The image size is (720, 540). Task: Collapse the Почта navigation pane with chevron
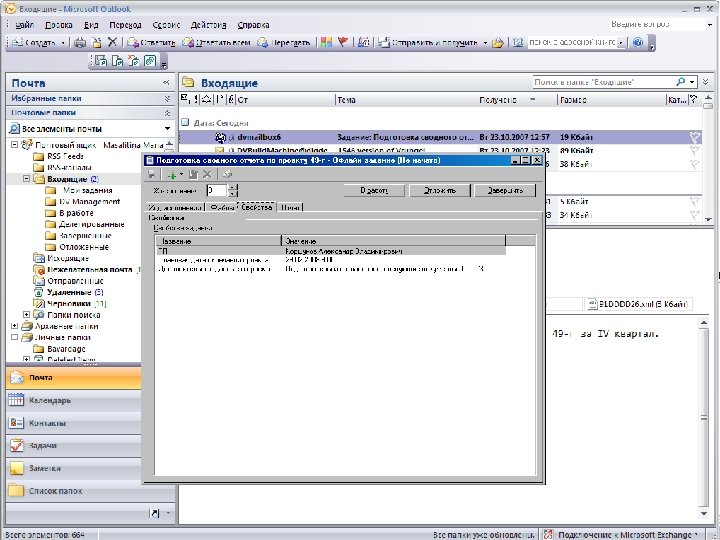tap(166, 83)
